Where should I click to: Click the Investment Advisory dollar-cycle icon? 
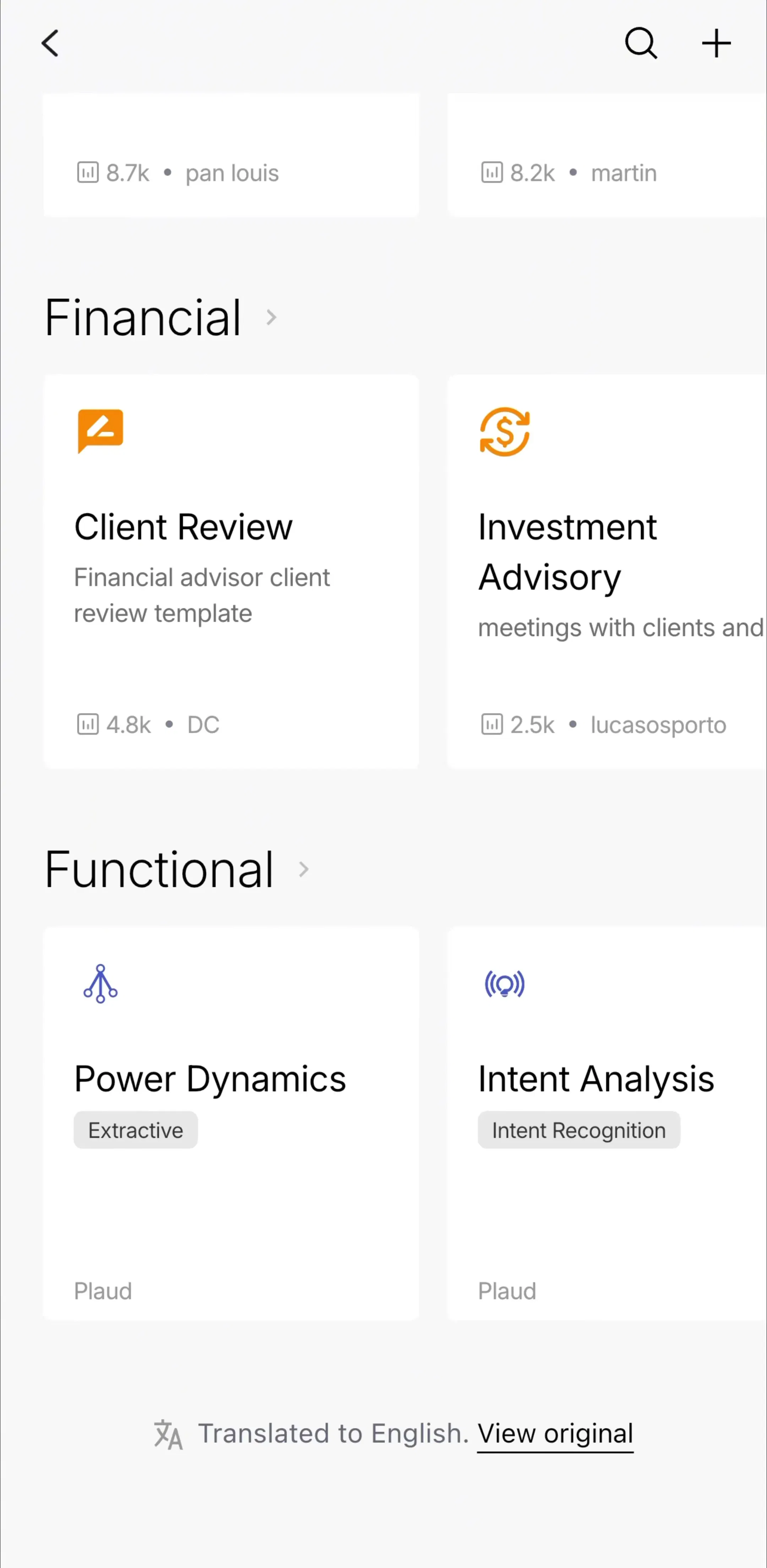pos(504,432)
